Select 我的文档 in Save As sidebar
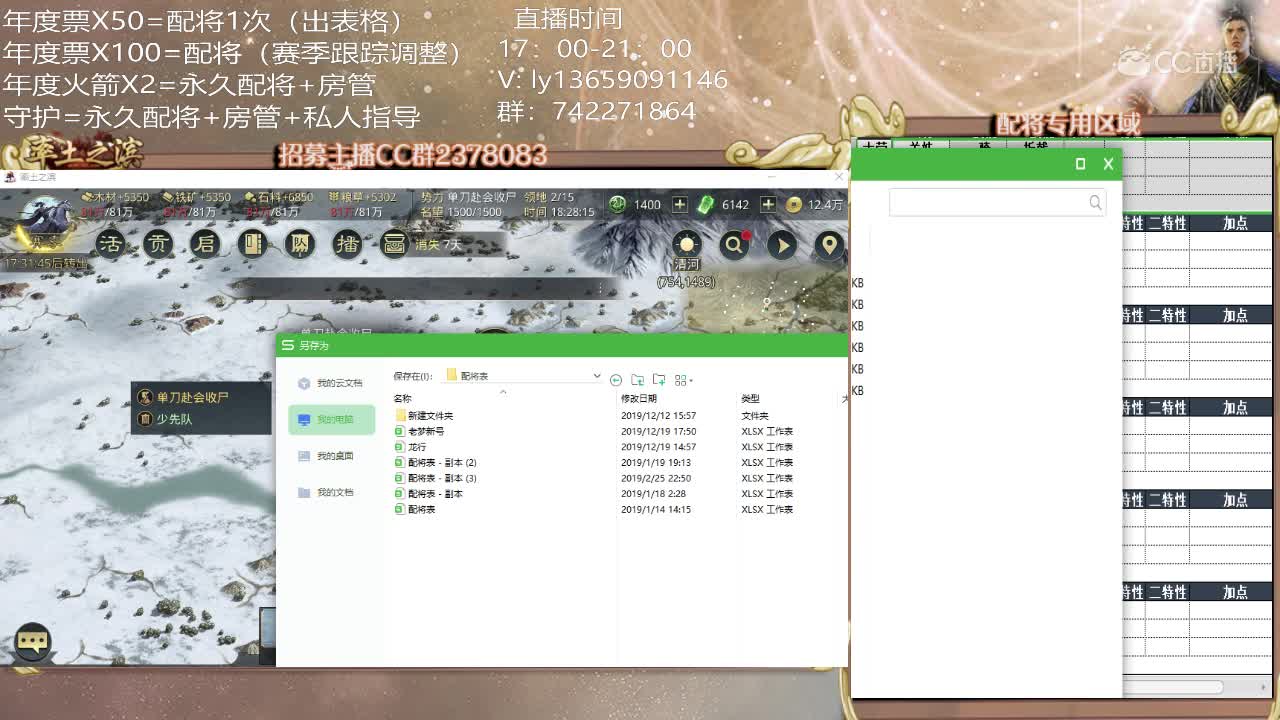 coord(331,492)
